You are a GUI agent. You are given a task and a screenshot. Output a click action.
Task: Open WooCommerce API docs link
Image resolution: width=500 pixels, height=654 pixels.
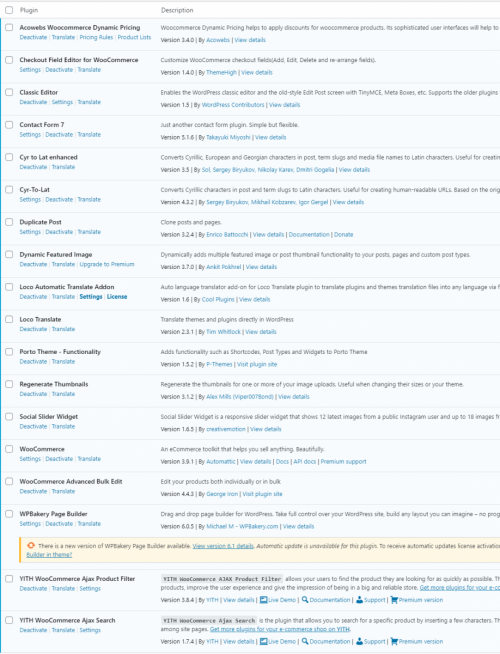305,462
